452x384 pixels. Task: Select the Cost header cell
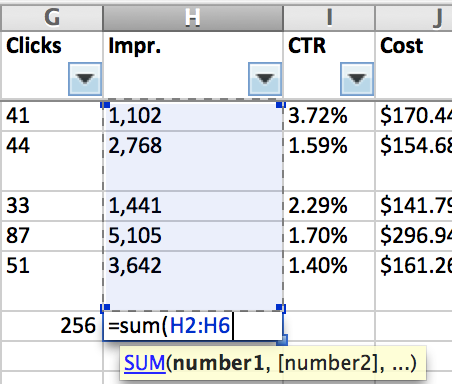[414, 65]
